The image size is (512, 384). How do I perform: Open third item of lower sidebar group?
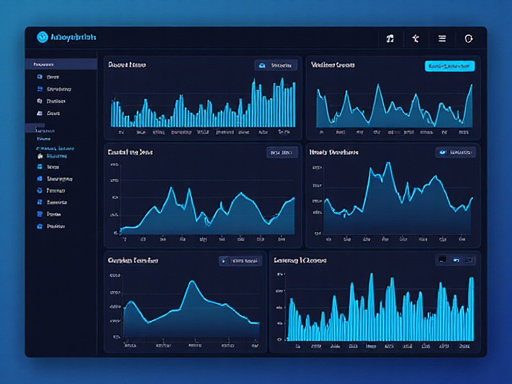coord(55,179)
